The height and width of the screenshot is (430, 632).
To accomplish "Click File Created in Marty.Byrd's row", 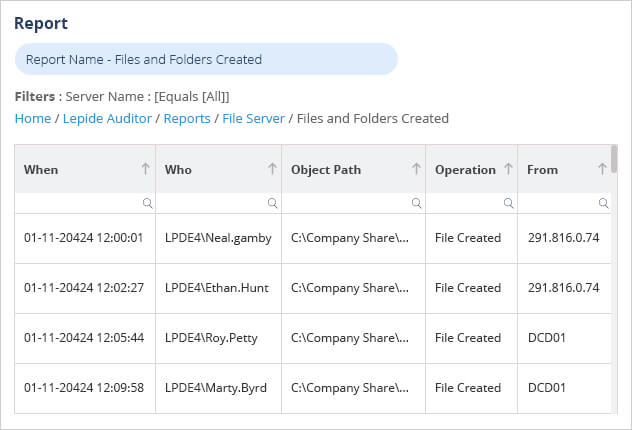I will (x=468, y=388).
